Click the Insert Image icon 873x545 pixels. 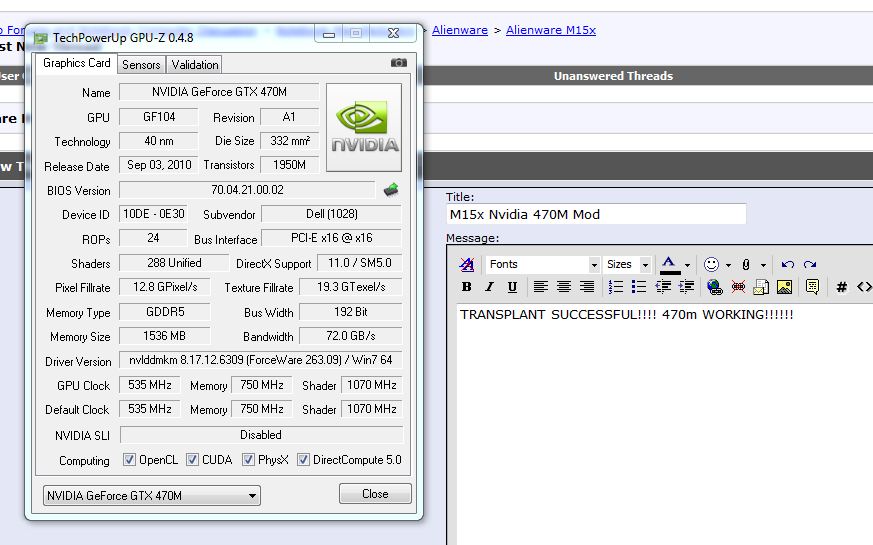tap(784, 287)
